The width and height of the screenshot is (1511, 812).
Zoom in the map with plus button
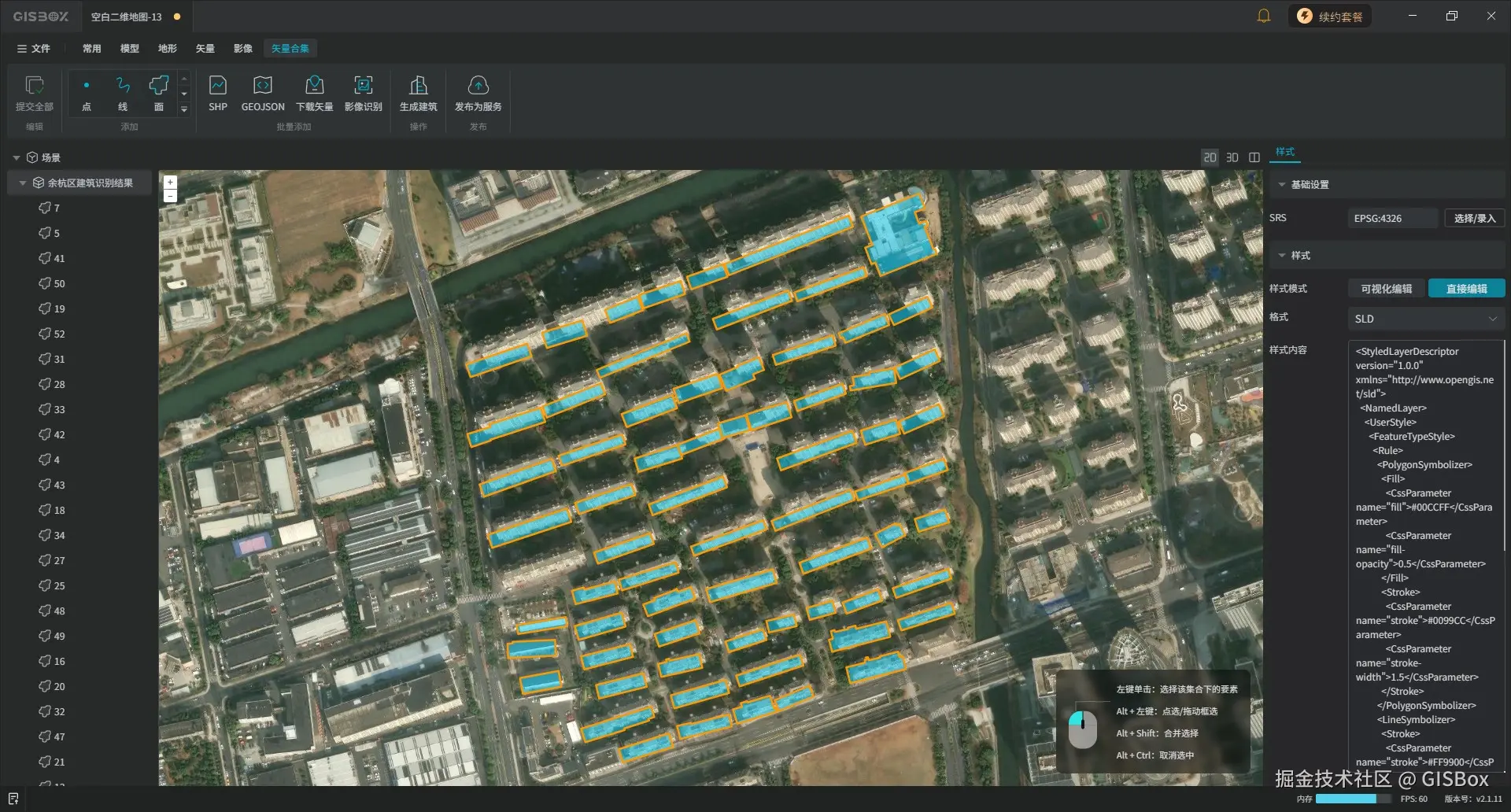click(x=170, y=182)
